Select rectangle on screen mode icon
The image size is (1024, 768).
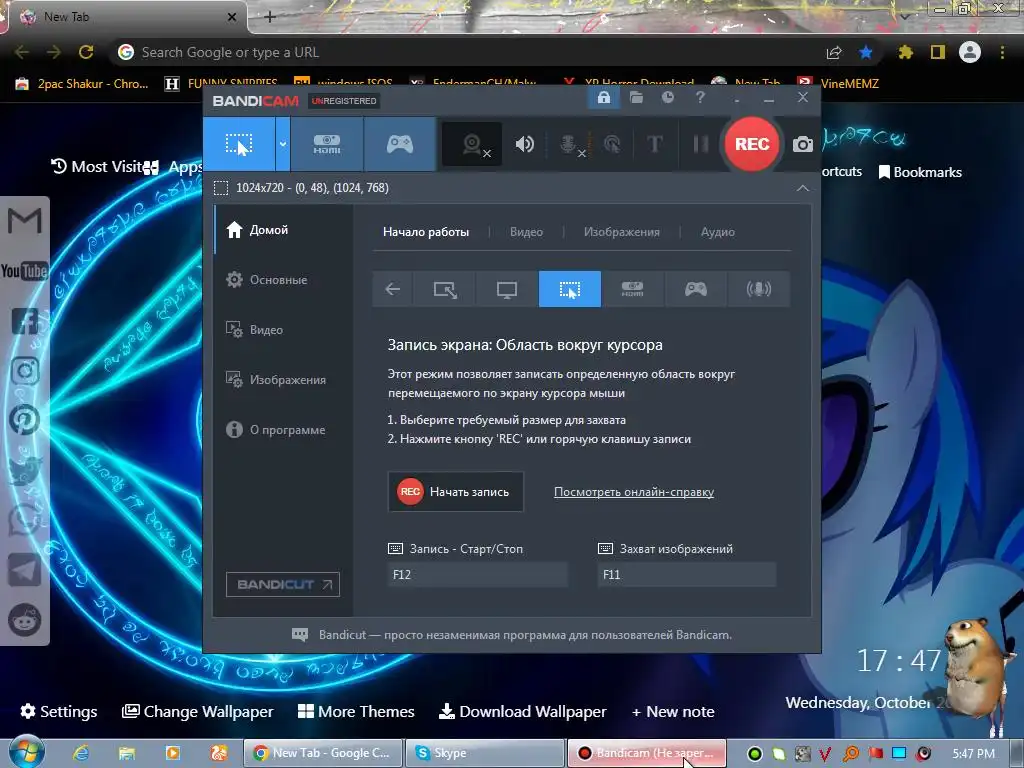click(x=445, y=289)
